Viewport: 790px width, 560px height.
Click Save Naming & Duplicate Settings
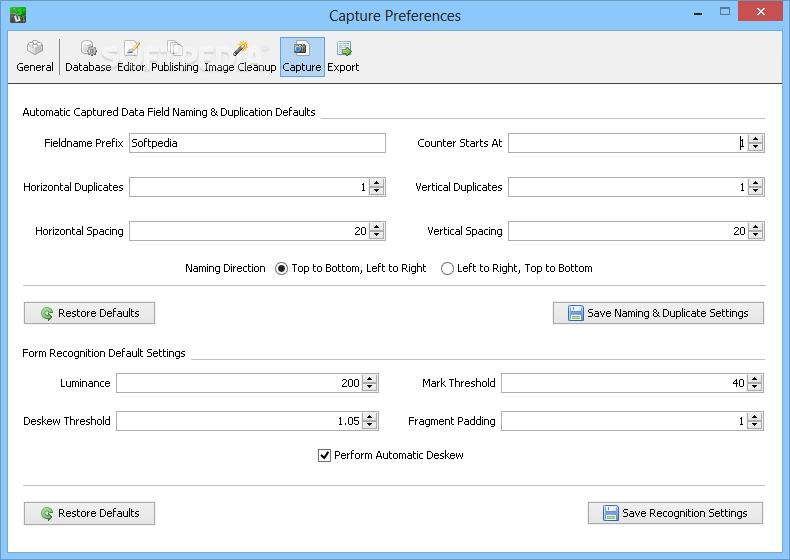658,313
